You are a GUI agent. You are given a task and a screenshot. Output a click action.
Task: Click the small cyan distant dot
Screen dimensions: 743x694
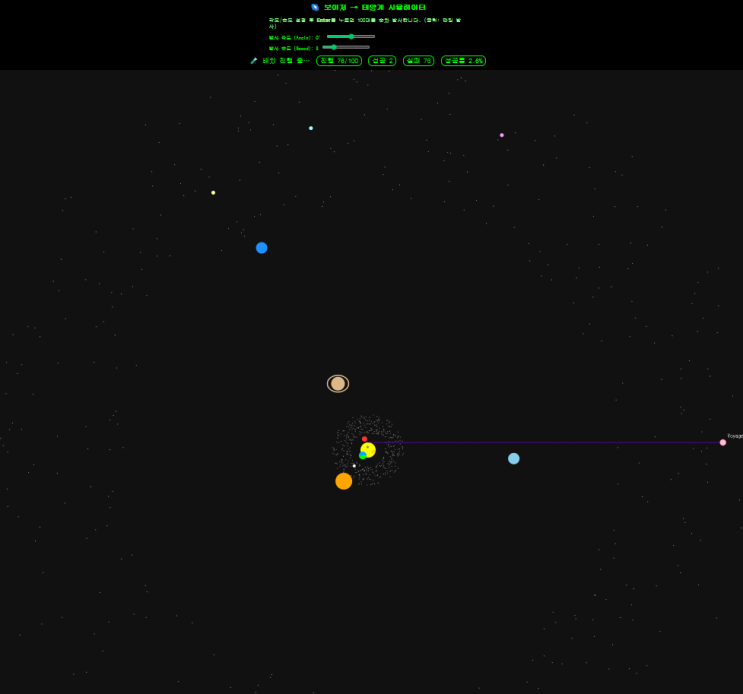(x=311, y=128)
